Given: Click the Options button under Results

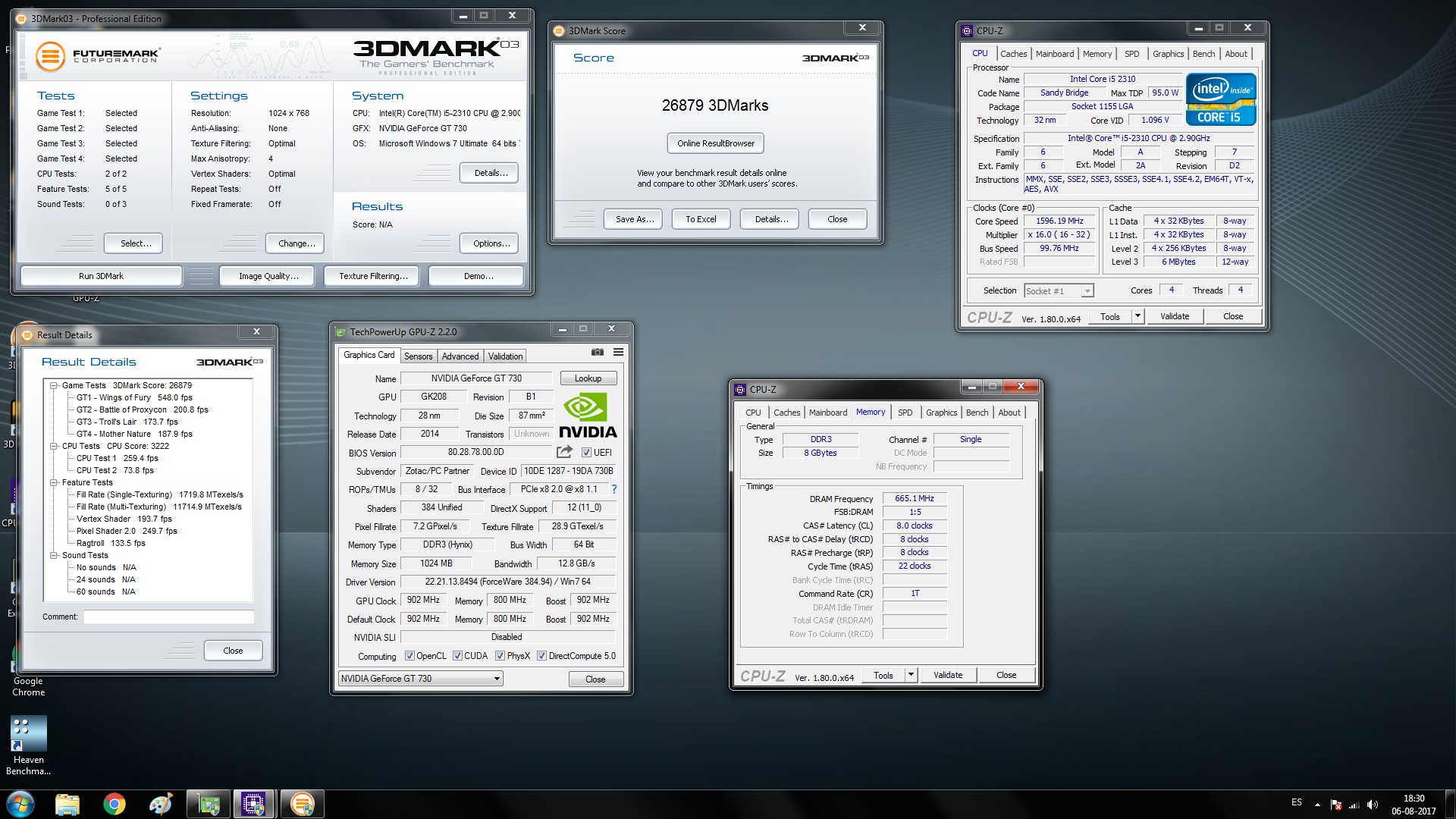Looking at the screenshot, I should (x=491, y=243).
